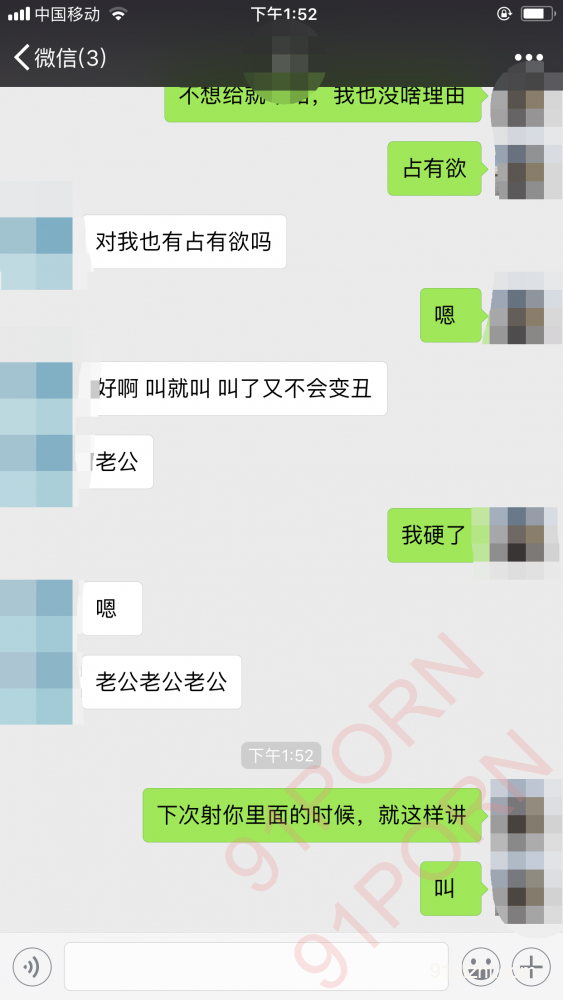This screenshot has height=1000, width=563.
Task: Tap sender avatar beside the 占有欲 message
Action: point(528,168)
